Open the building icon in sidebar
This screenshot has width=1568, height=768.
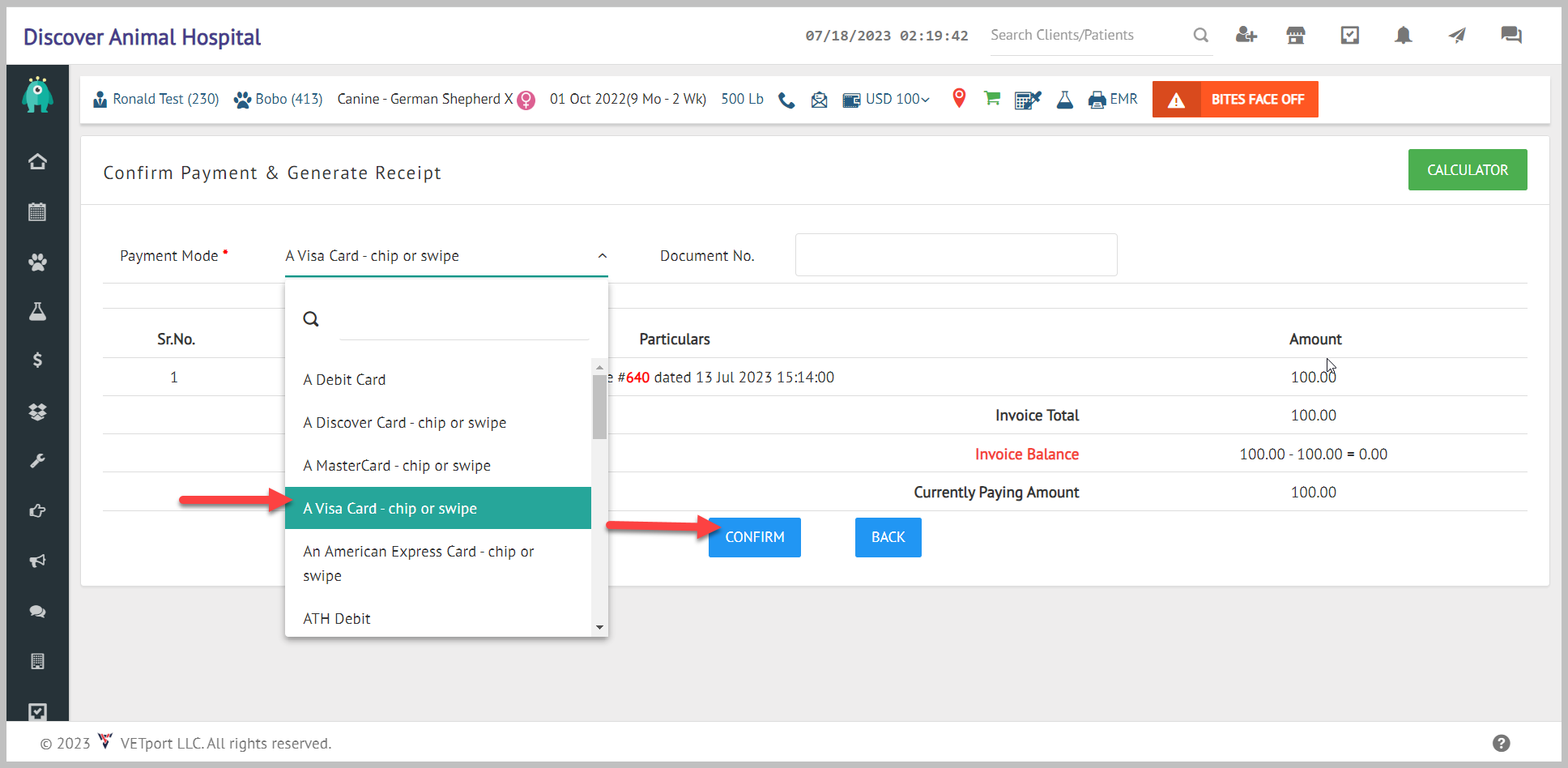tap(37, 661)
